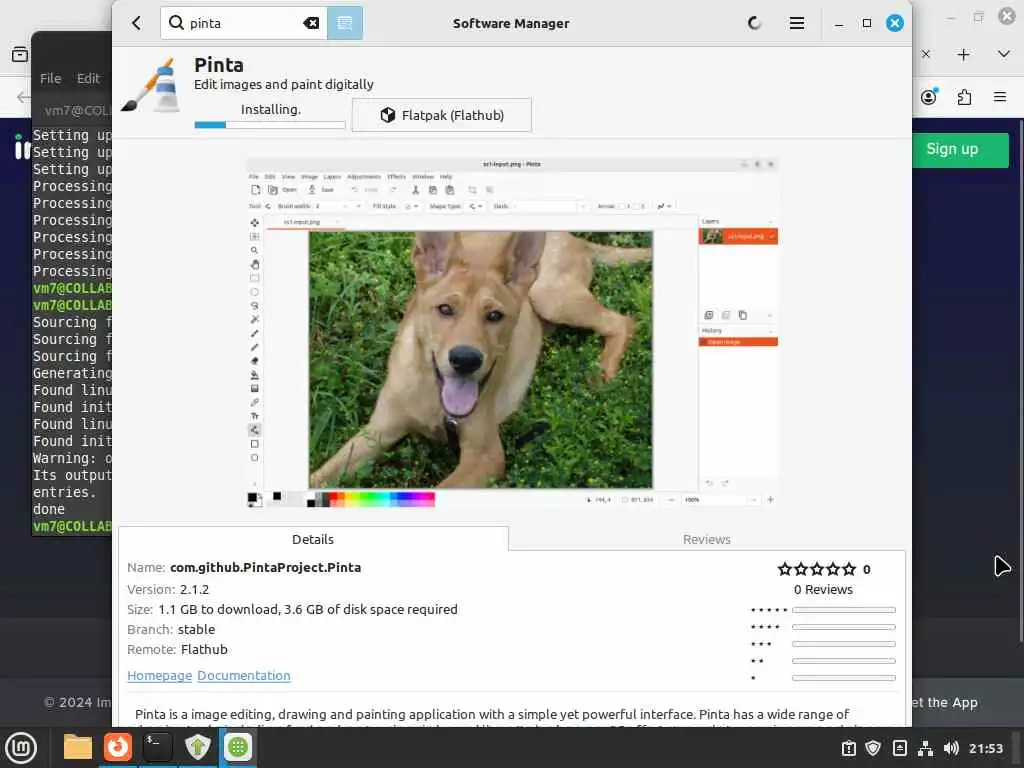Click the package name com.github.PintaProject.Pinta

coord(265,568)
